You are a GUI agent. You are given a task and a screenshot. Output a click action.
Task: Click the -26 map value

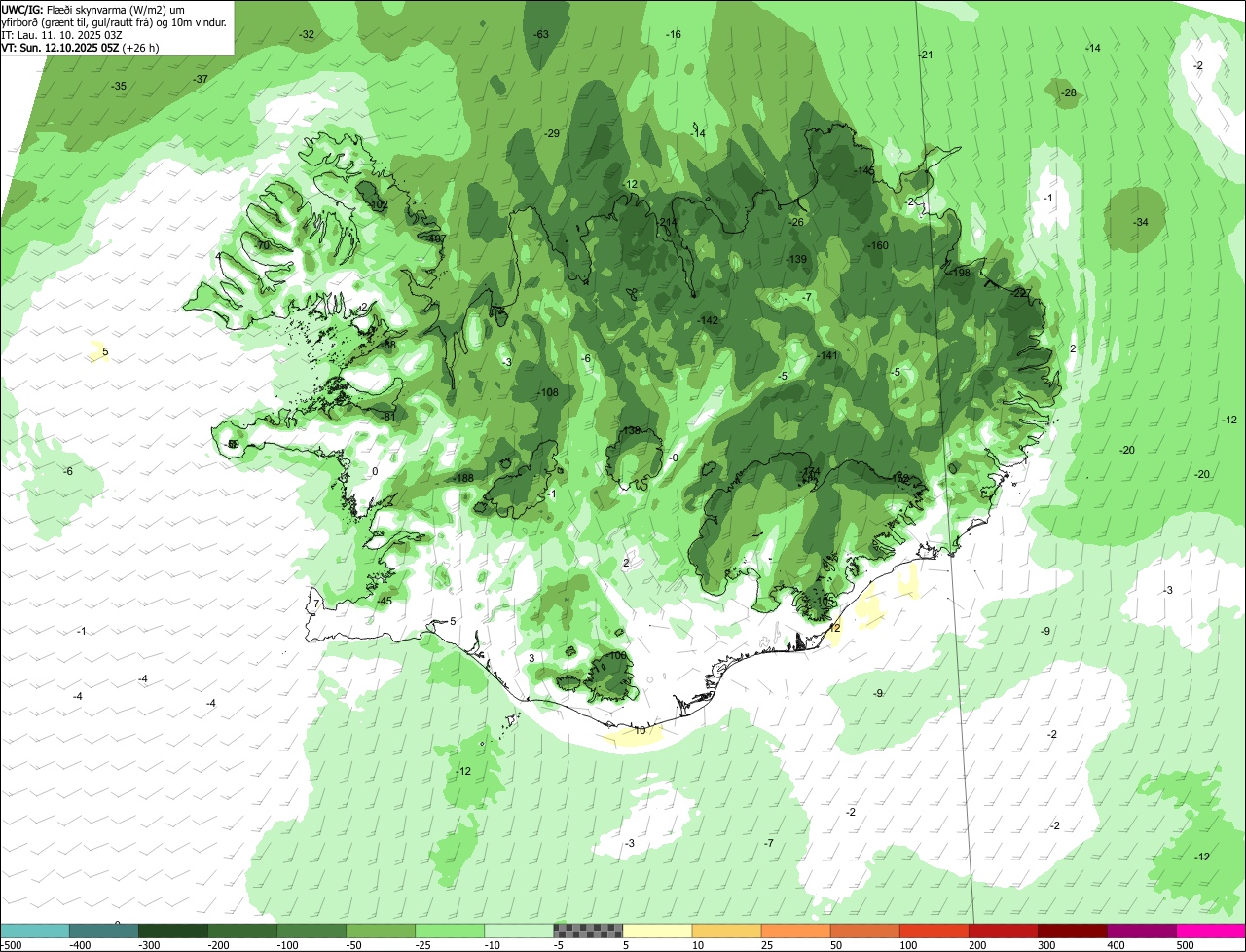pyautogui.click(x=796, y=222)
